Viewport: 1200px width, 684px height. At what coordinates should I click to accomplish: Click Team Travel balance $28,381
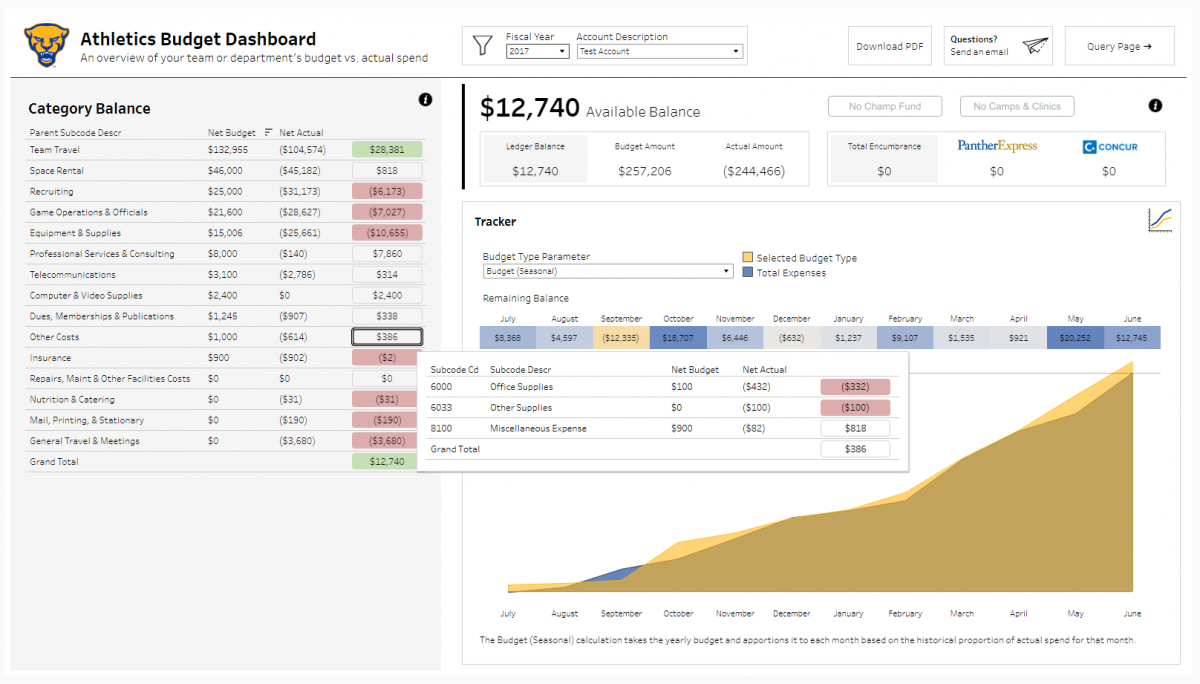tap(387, 149)
